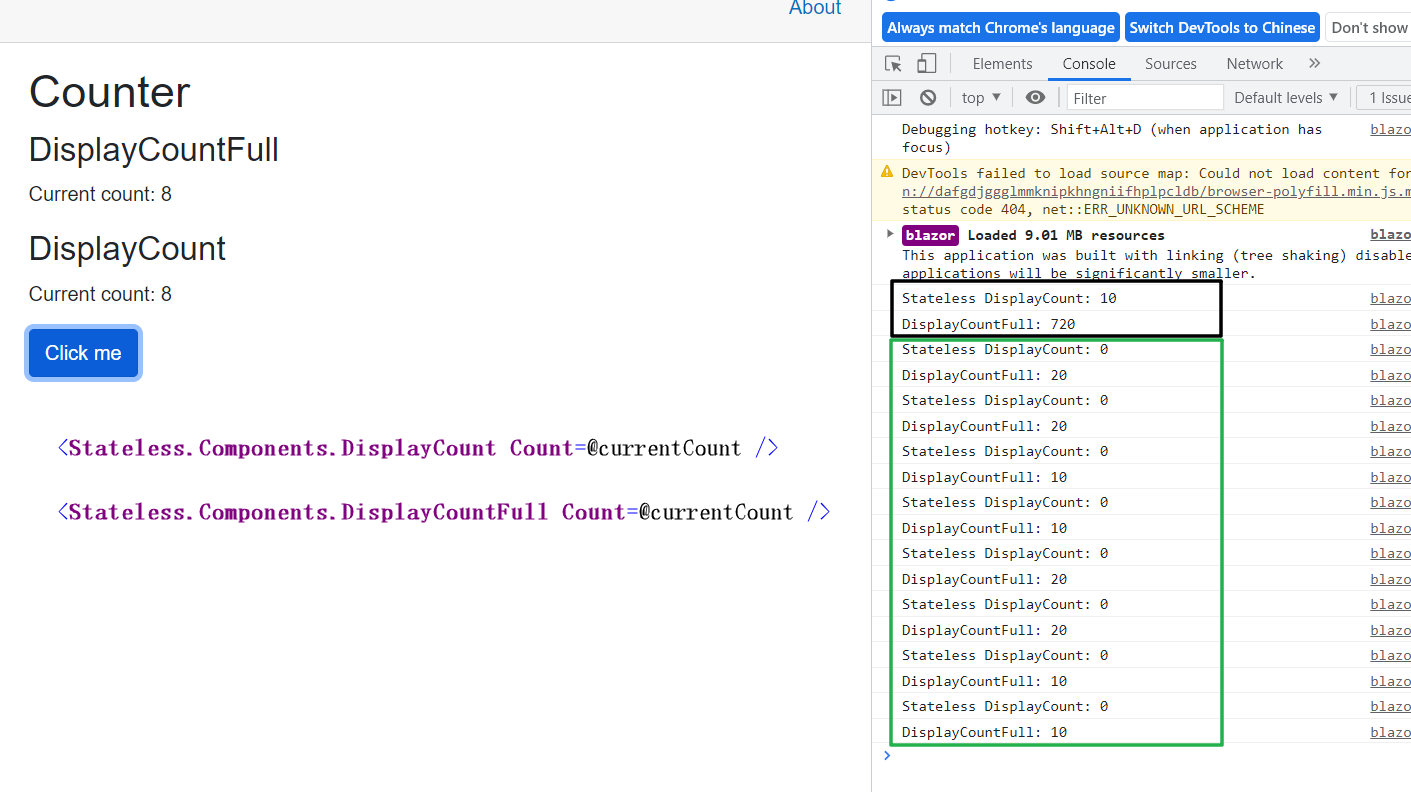Image resolution: width=1411 pixels, height=792 pixels.
Task: Open source link of Loaded 9.01 MB message
Action: coord(1390,235)
